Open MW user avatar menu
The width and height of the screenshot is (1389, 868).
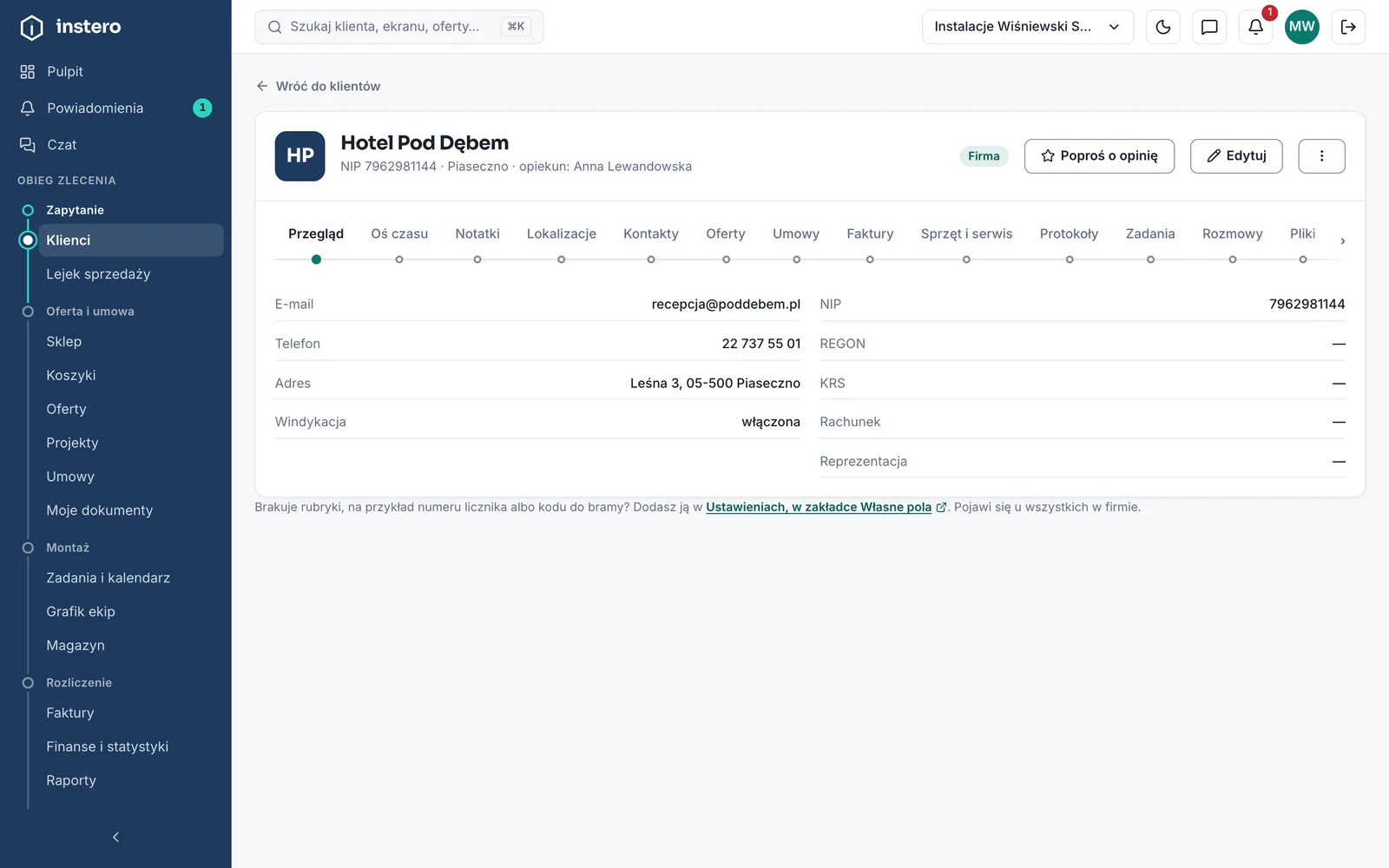(1301, 27)
